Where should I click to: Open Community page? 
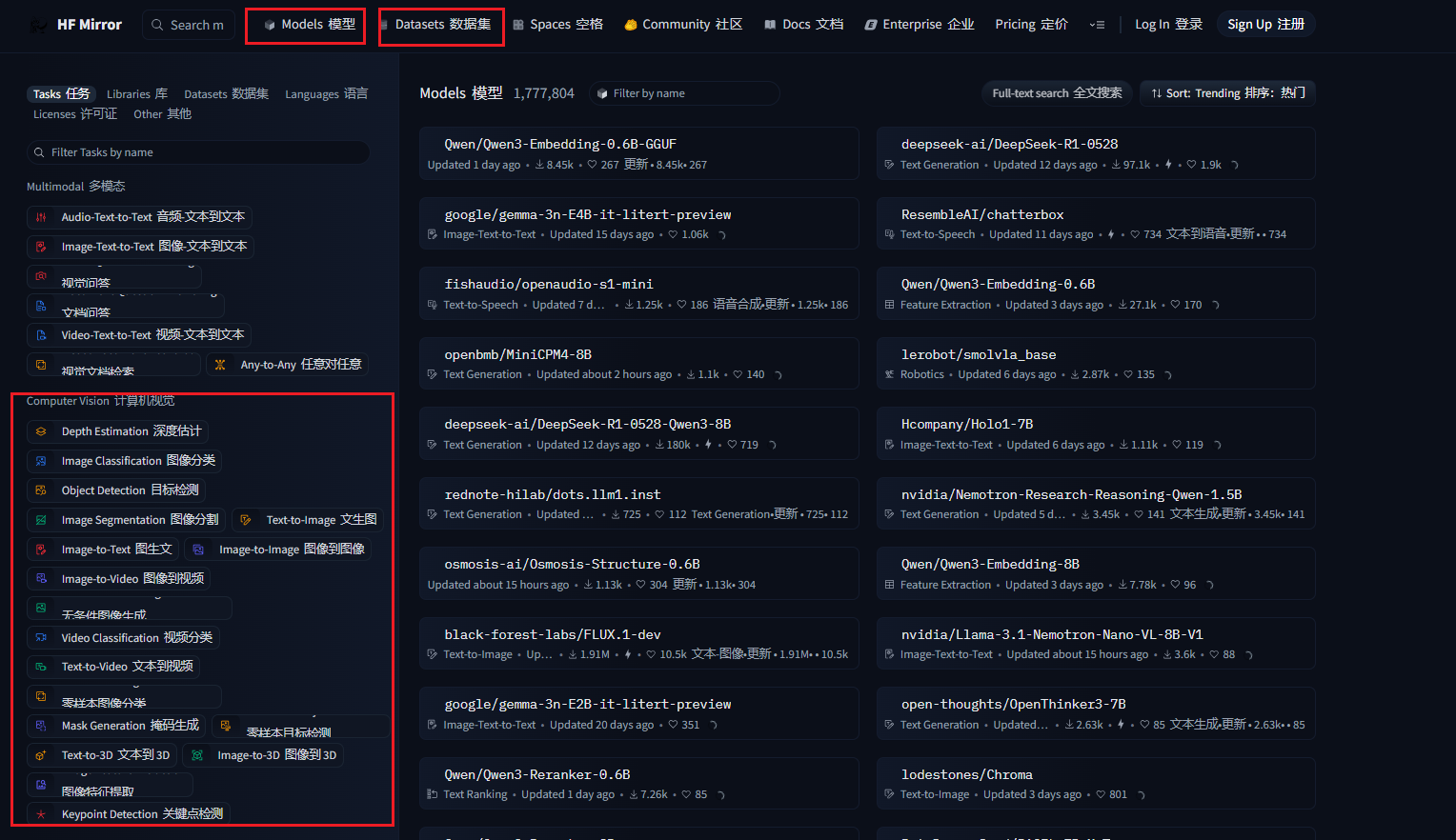[x=683, y=25]
